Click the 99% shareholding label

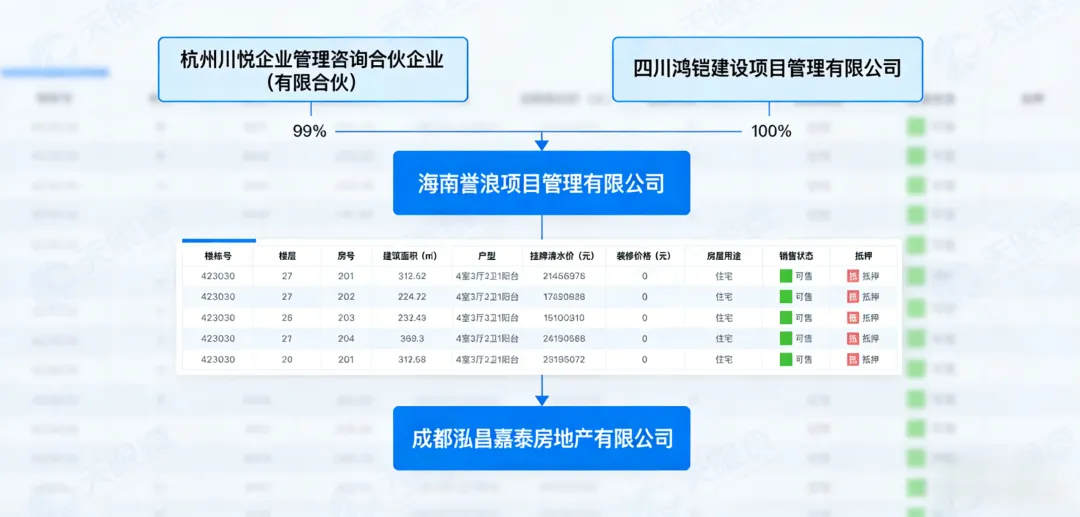(x=309, y=131)
